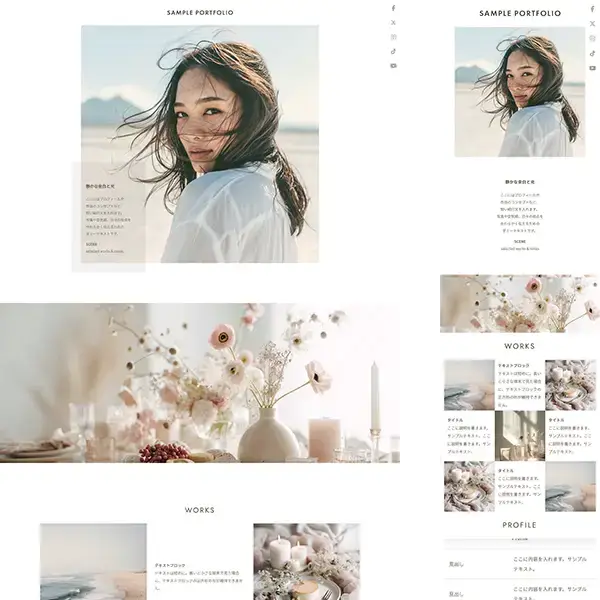
Task: Select the woman portrait in the mobile layout
Action: tap(520, 92)
